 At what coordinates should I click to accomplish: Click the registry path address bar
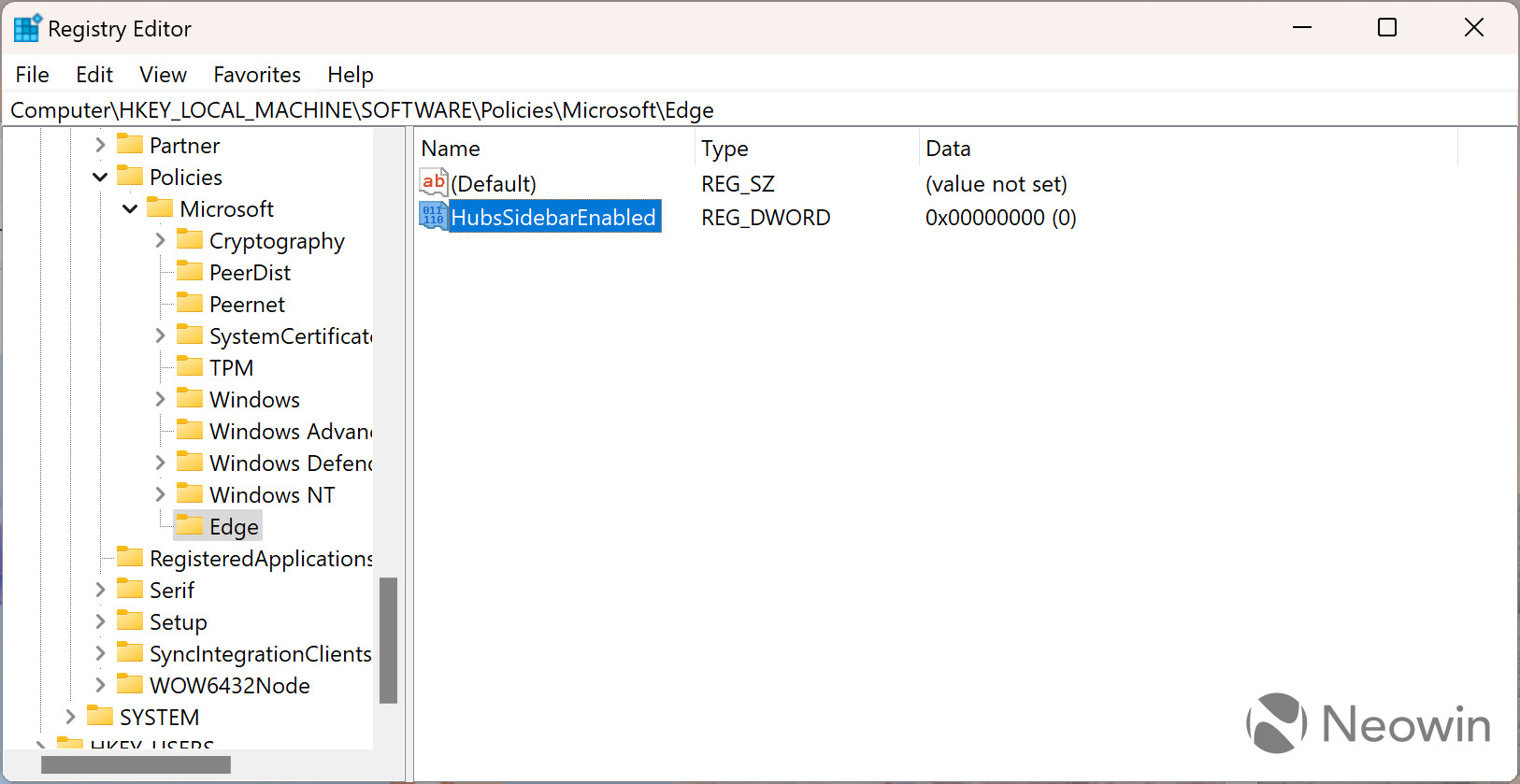(x=759, y=110)
